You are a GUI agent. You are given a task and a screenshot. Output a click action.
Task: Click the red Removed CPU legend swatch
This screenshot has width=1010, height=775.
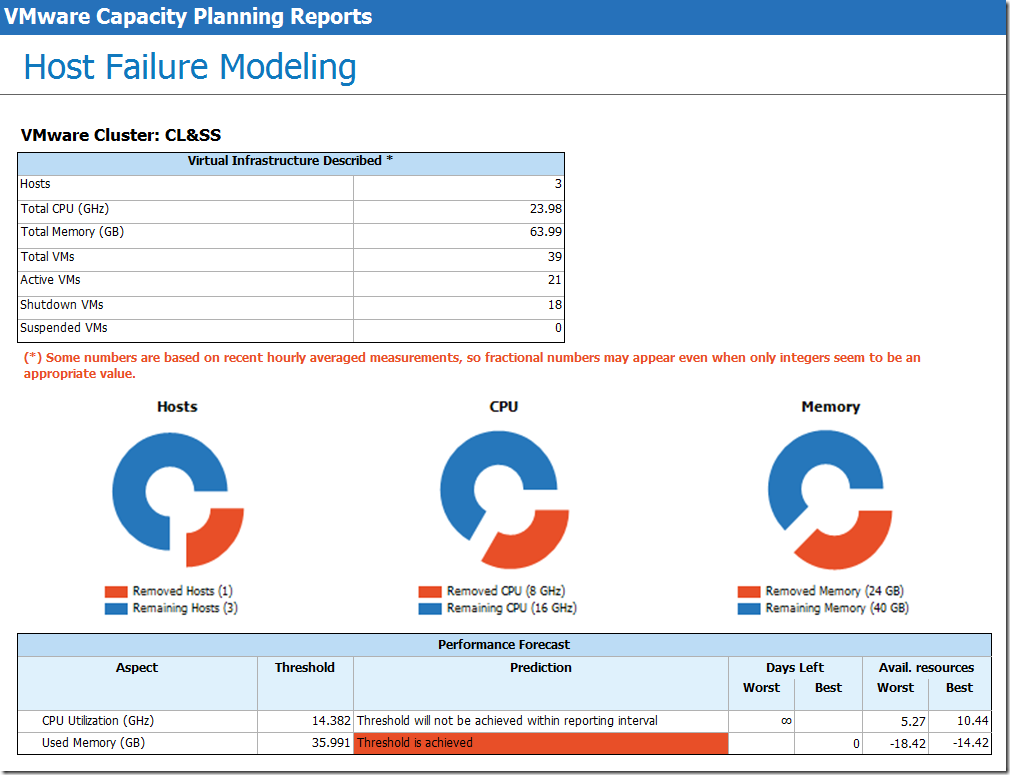click(x=430, y=591)
